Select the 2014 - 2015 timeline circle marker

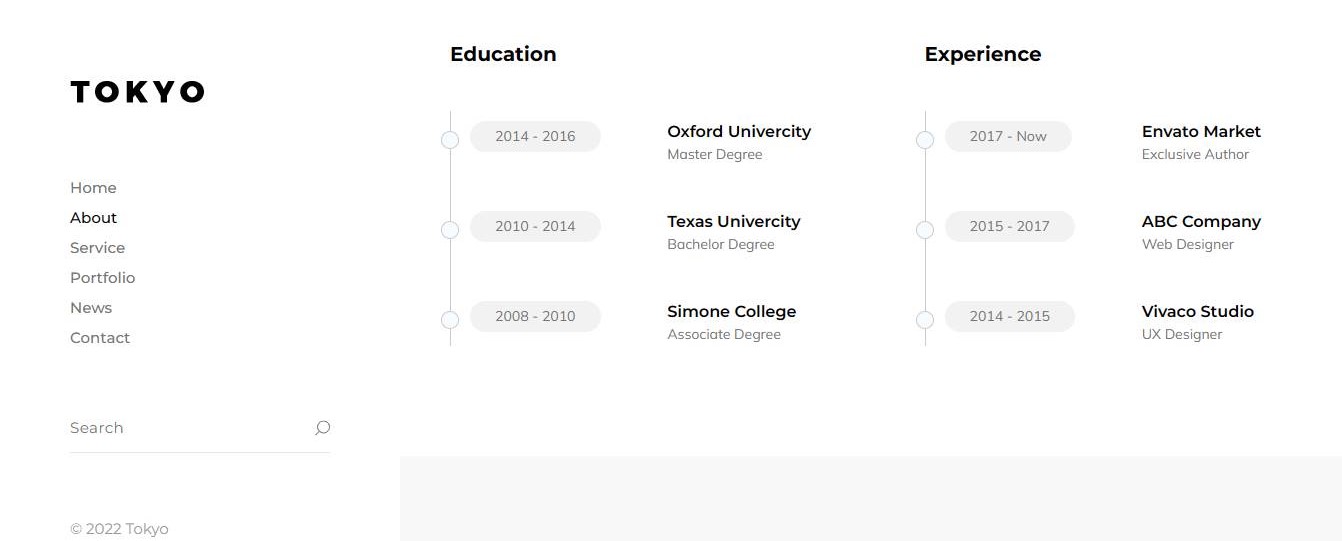(925, 320)
